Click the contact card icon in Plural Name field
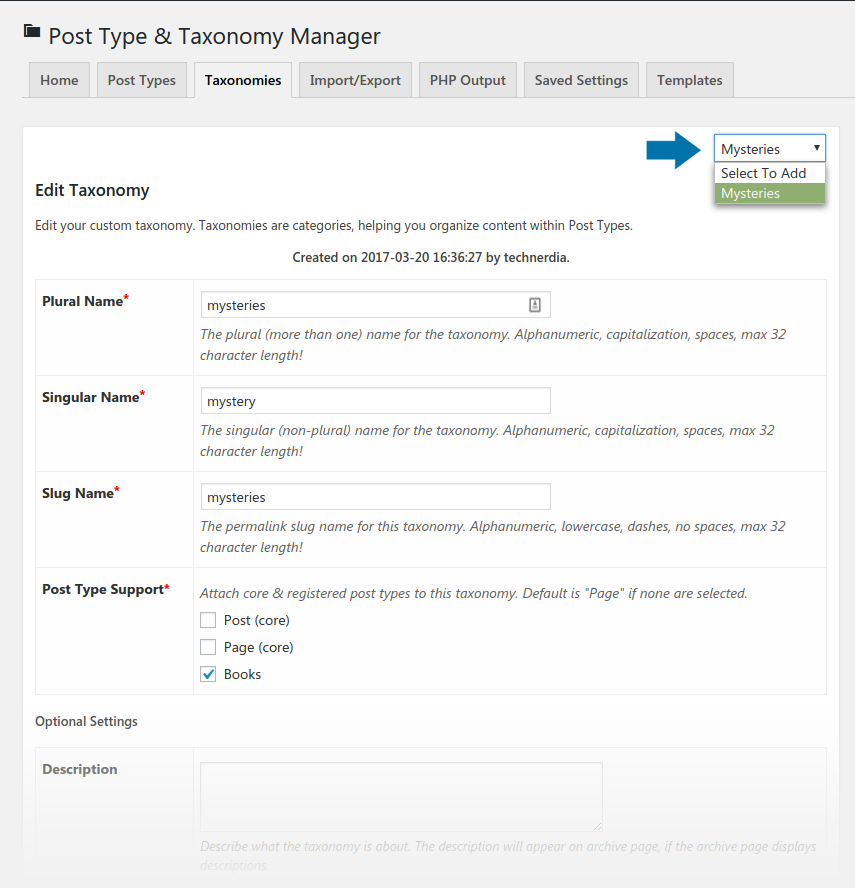This screenshot has width=855, height=888. [x=535, y=305]
